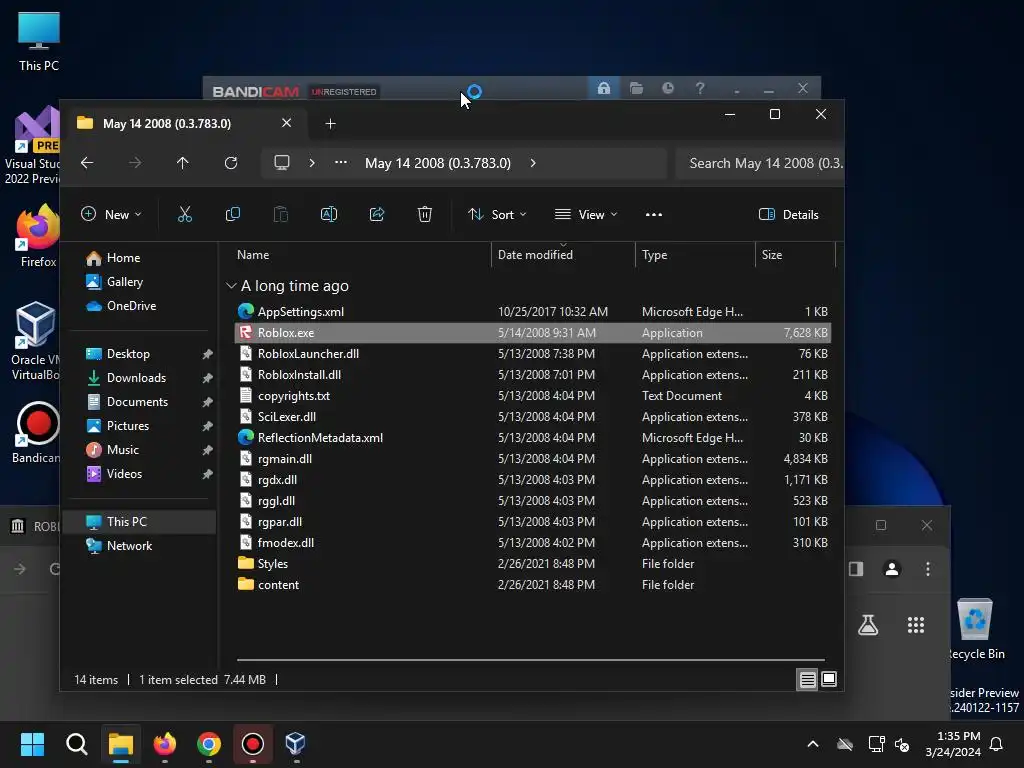Click the Copy icon in Explorer toolbar
Screen dimensions: 1024x768
pos(232,214)
